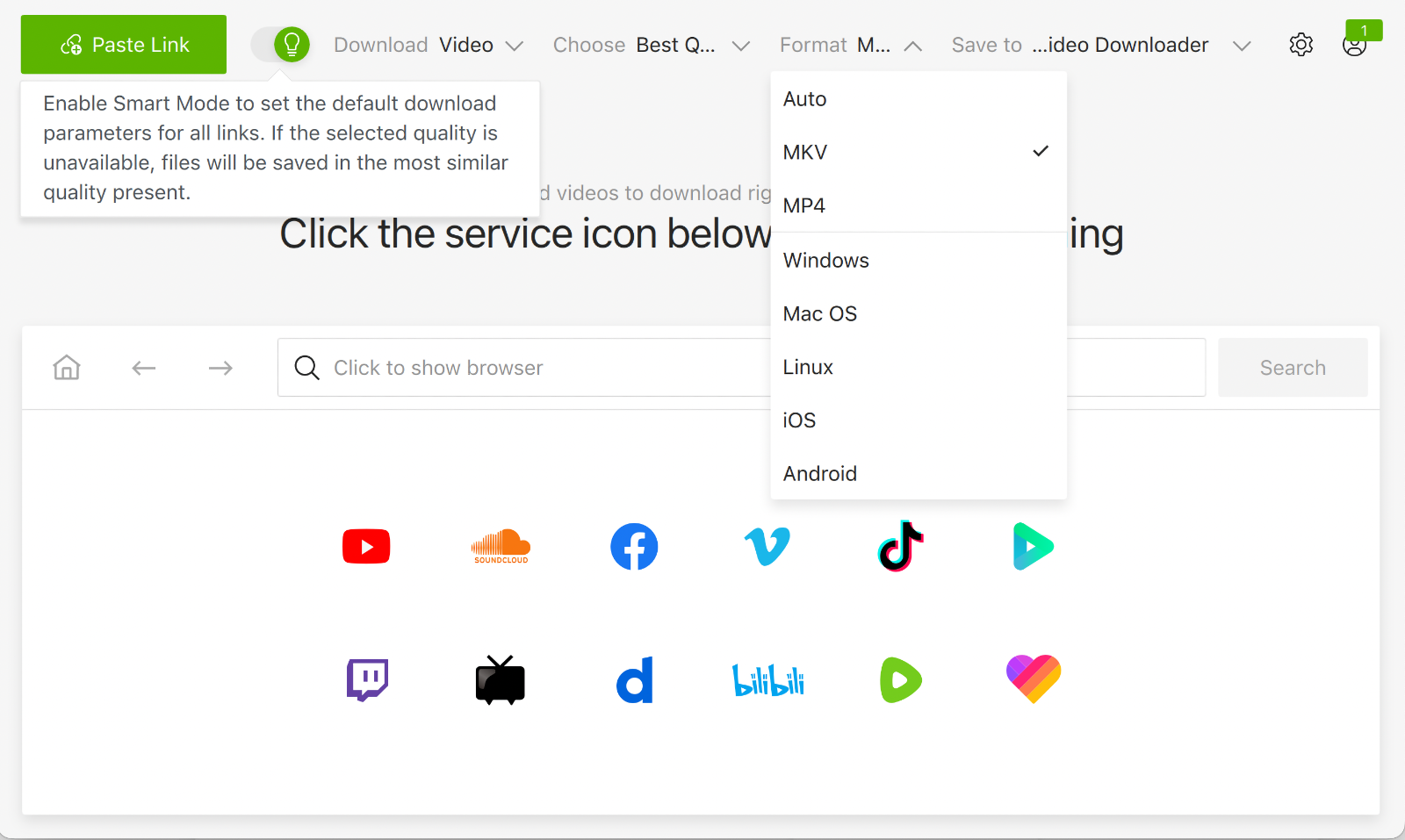The height and width of the screenshot is (840, 1405).
Task: Choose Android in the format list
Action: click(819, 473)
